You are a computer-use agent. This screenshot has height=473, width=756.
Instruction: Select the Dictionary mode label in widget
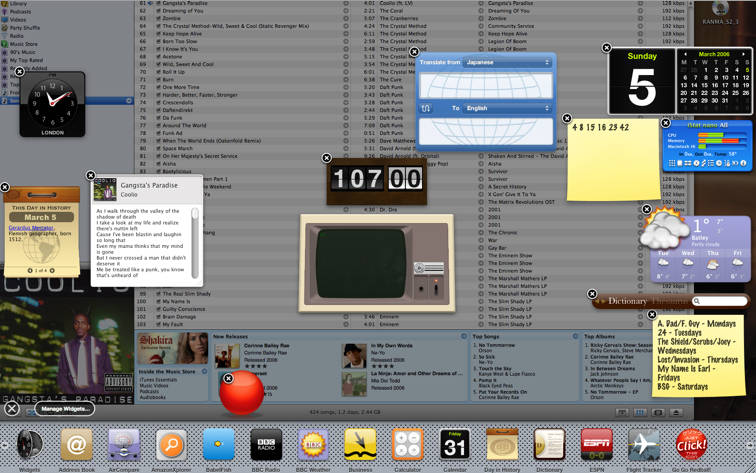(627, 301)
